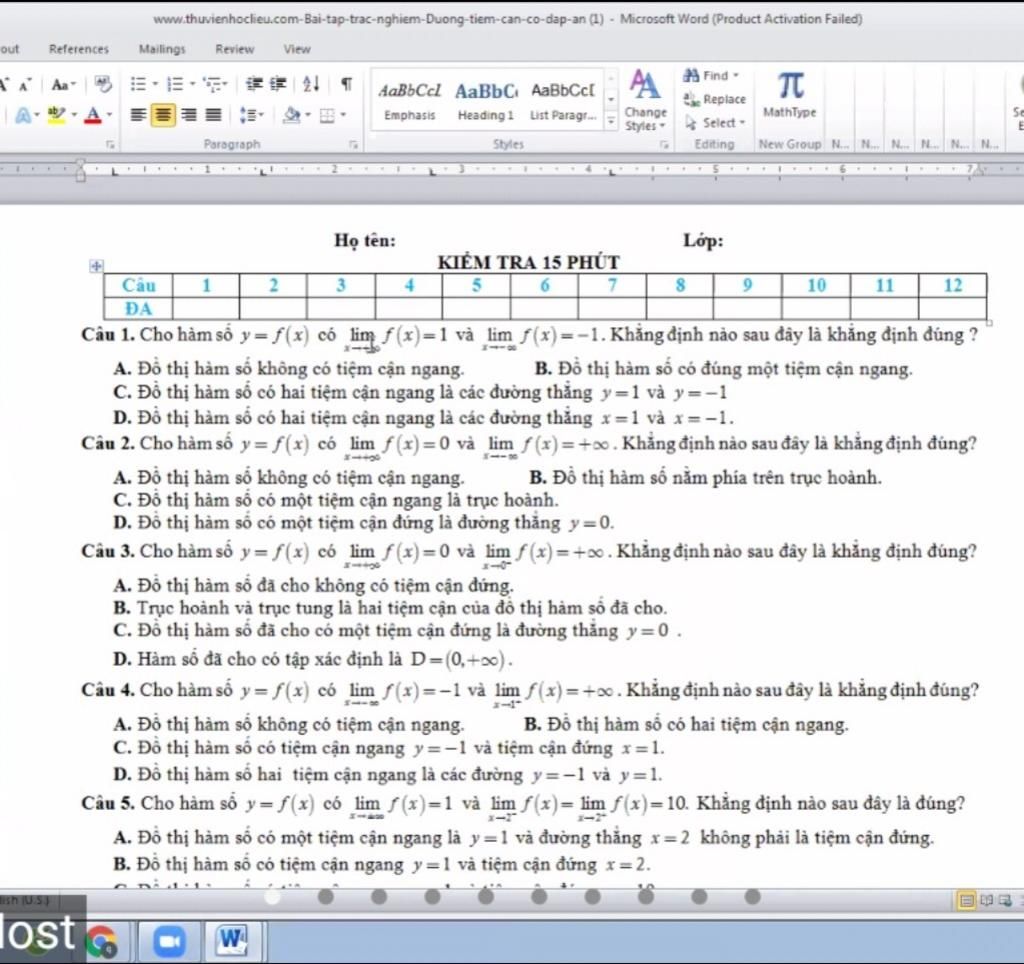Open the bullet library dropdown arrow
Image resolution: width=1024 pixels, height=964 pixels.
click(x=155, y=84)
